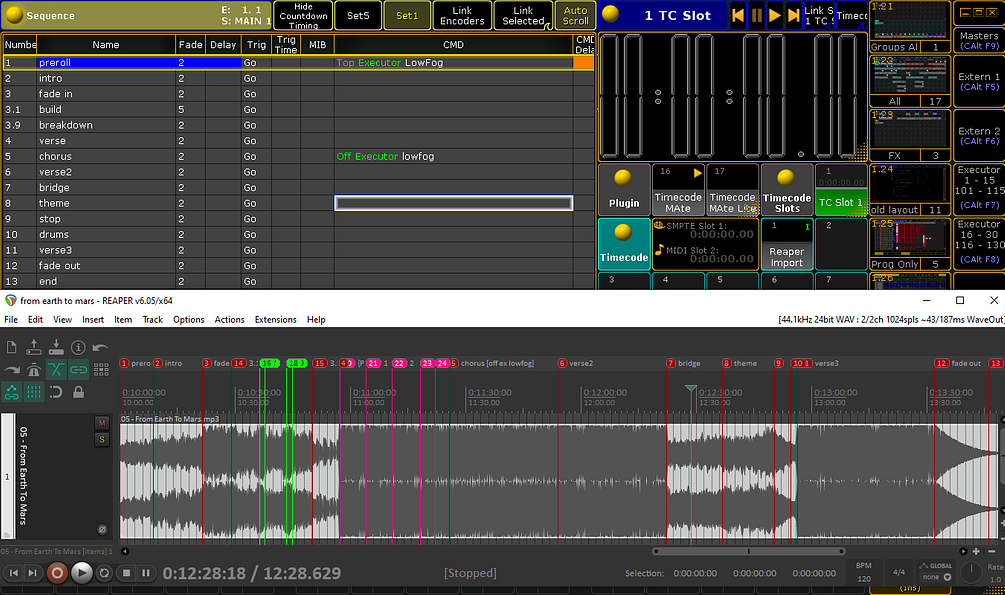1005x595 pixels.
Task: Click the red Record button
Action: click(x=57, y=573)
